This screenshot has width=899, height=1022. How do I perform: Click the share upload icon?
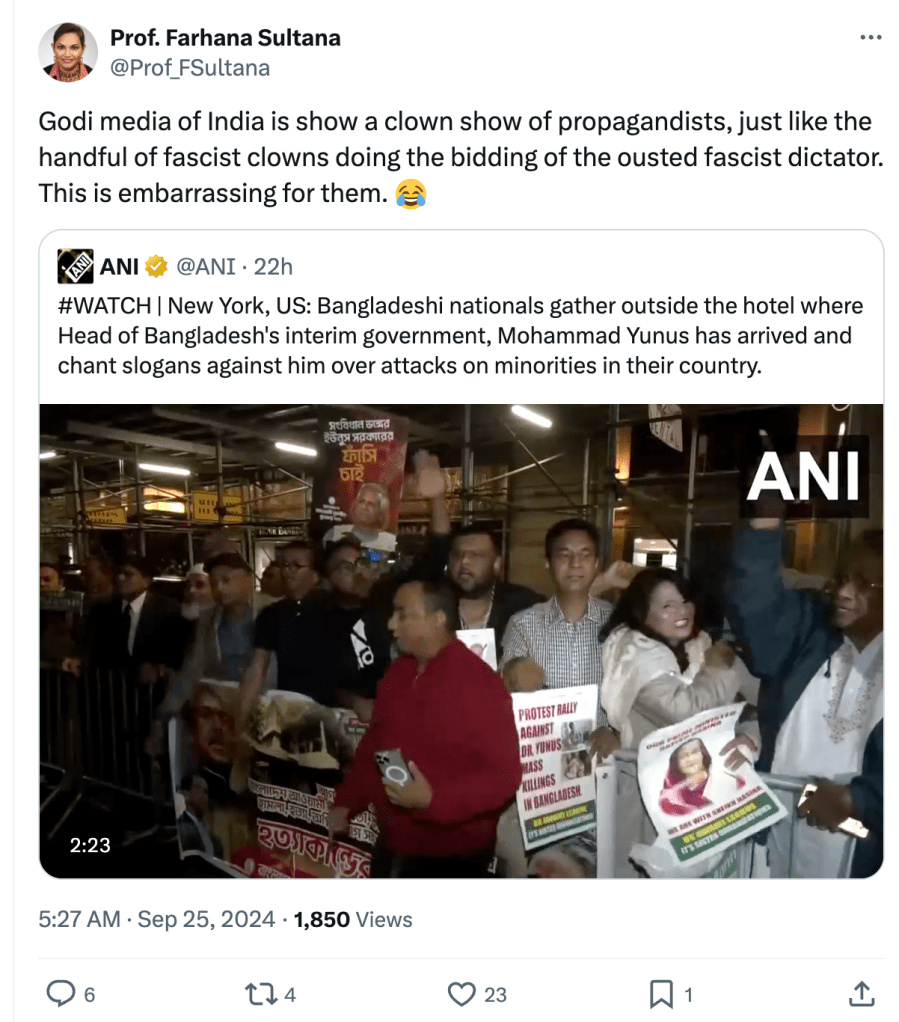[861, 993]
